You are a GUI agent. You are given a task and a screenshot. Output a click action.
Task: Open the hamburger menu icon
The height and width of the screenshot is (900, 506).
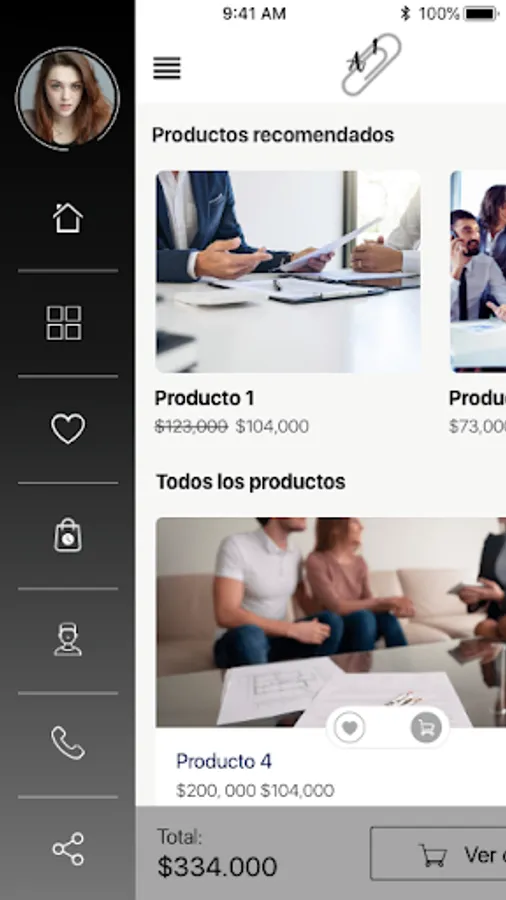(167, 68)
